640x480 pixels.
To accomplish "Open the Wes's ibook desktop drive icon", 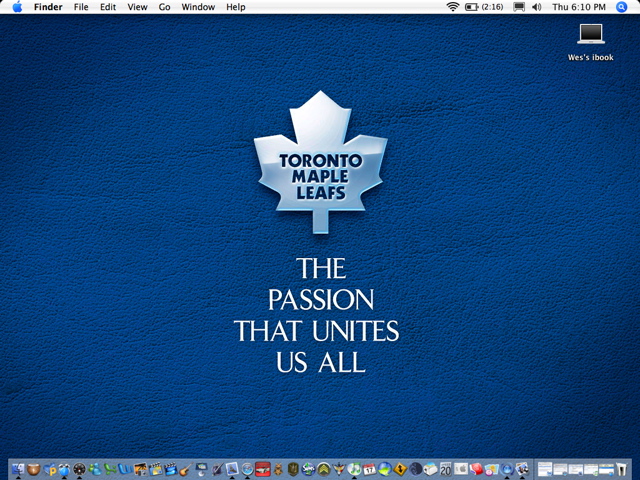I will point(591,42).
